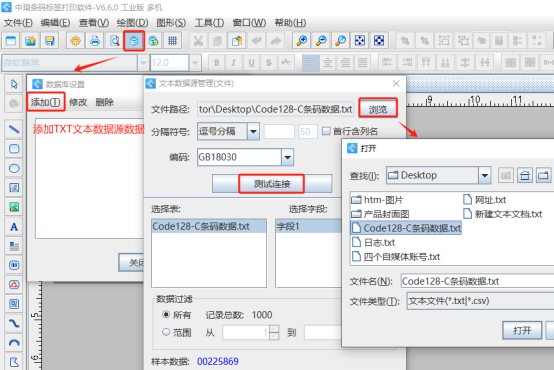
Task: Select the rounded rectangle tool
Action: pos(14,149)
